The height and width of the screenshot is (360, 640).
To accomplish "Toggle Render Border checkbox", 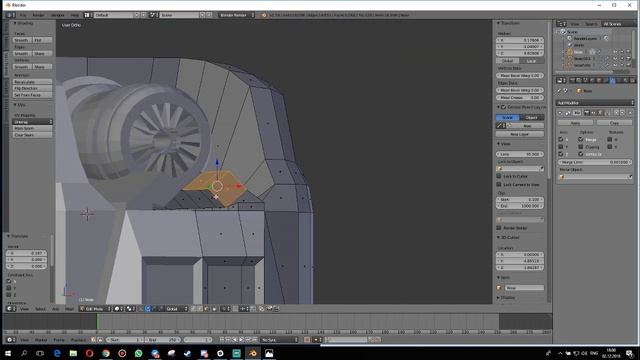I will tap(499, 228).
